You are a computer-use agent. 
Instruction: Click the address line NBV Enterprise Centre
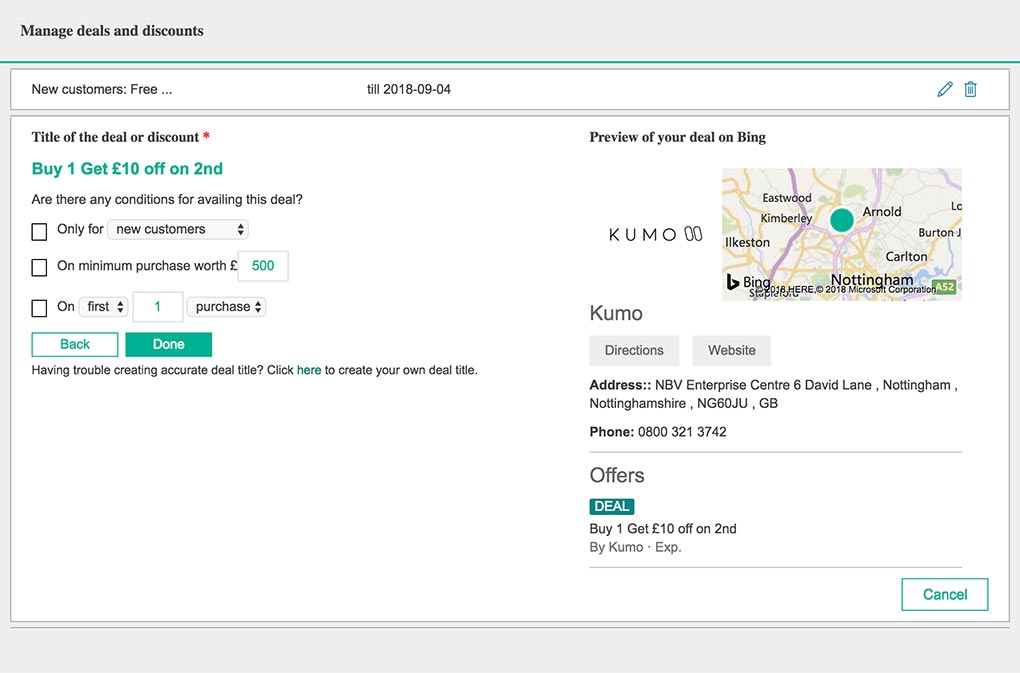tap(773, 394)
